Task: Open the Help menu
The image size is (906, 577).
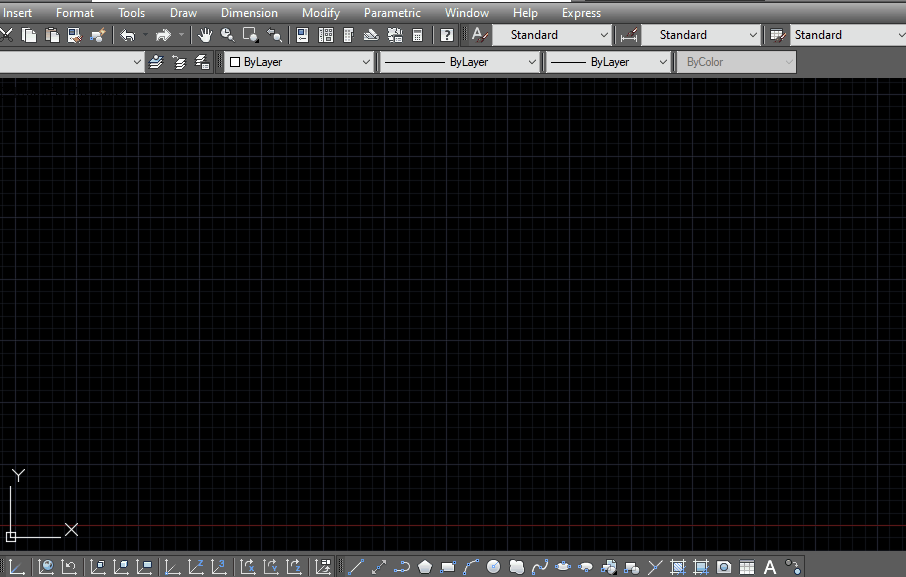Action: [x=525, y=13]
